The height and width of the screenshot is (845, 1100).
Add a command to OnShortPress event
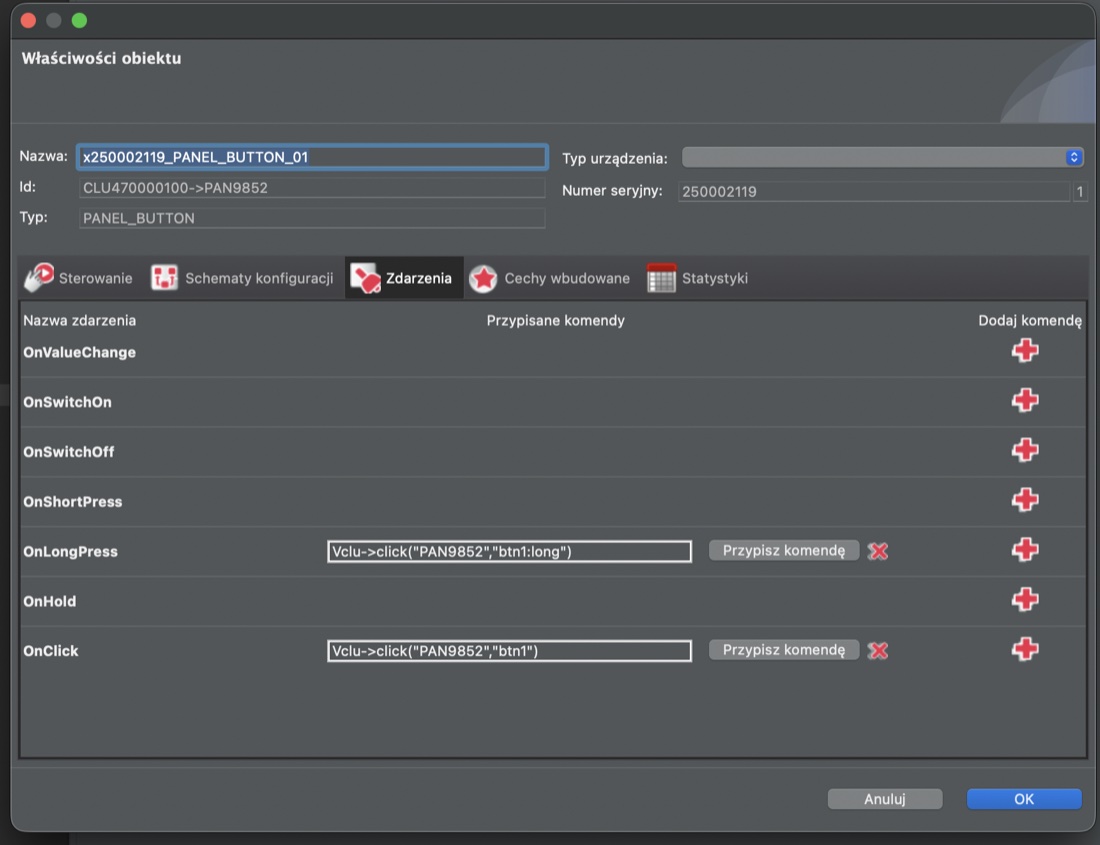[1025, 499]
